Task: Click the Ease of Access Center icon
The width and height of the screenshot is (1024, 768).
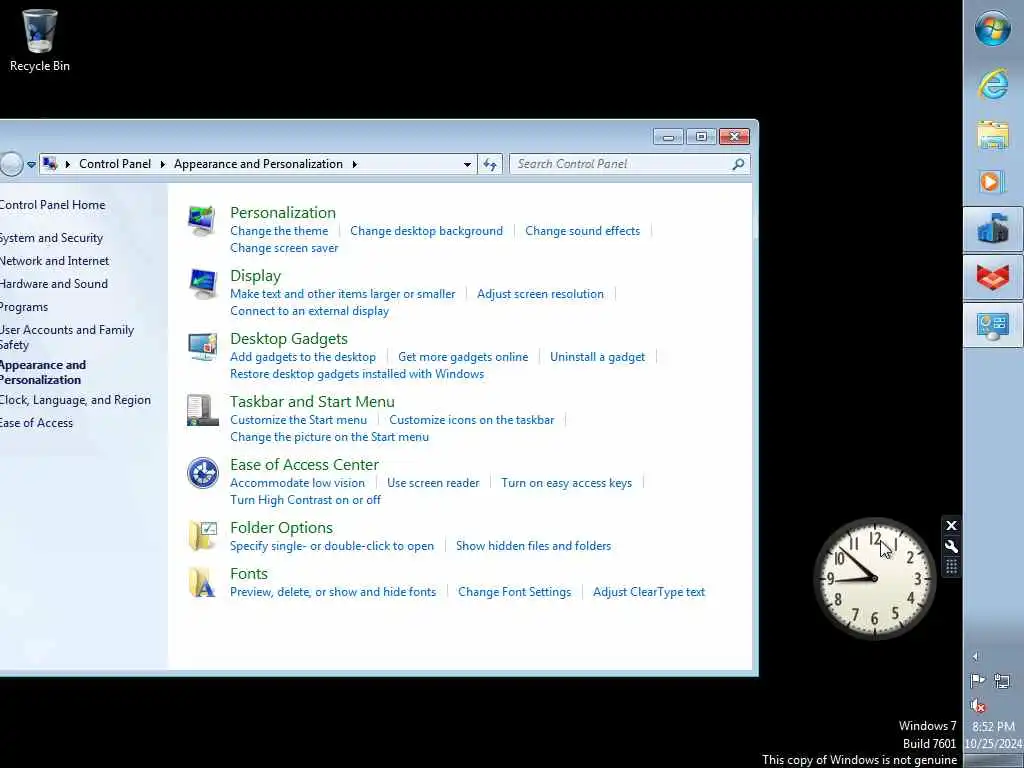Action: click(202, 473)
